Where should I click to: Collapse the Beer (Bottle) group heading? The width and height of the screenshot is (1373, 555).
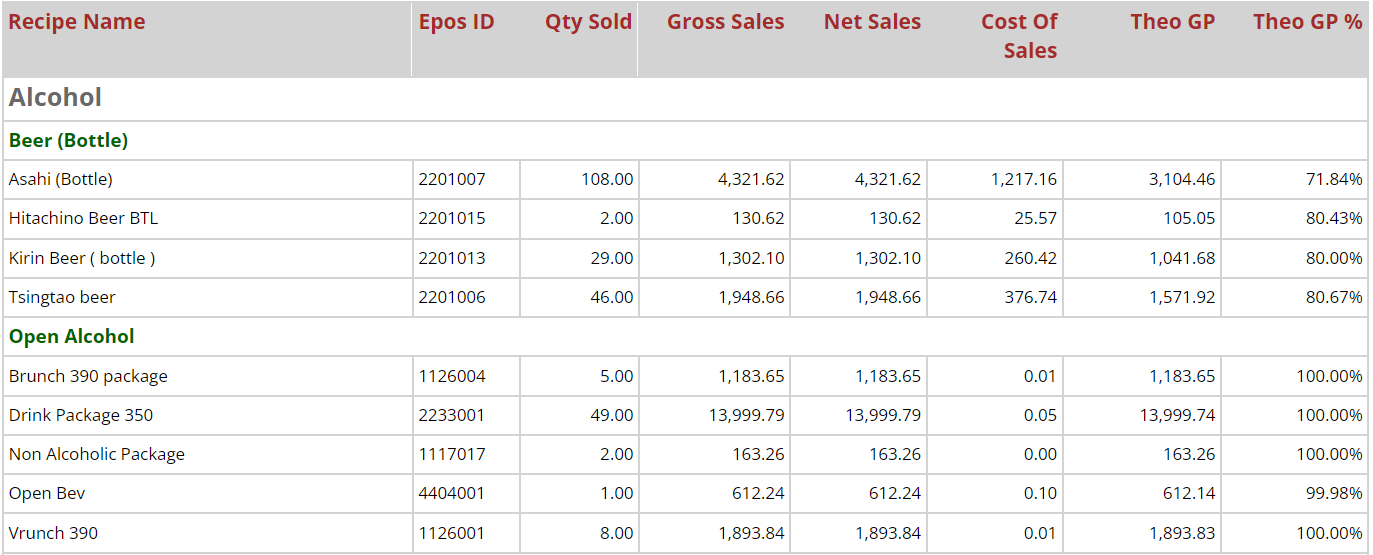coord(68,141)
